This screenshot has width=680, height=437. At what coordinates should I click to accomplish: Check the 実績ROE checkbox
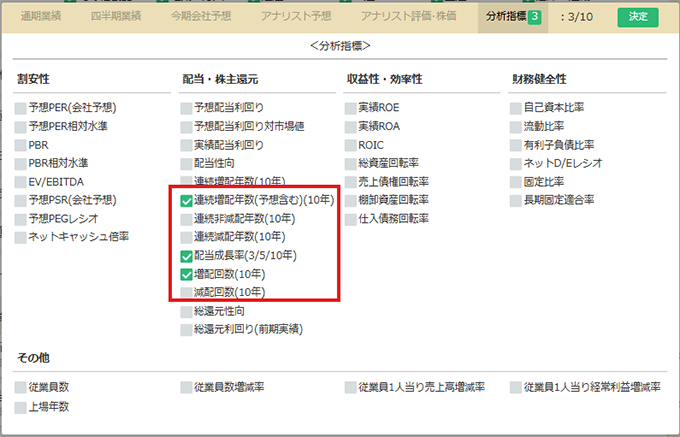click(351, 108)
